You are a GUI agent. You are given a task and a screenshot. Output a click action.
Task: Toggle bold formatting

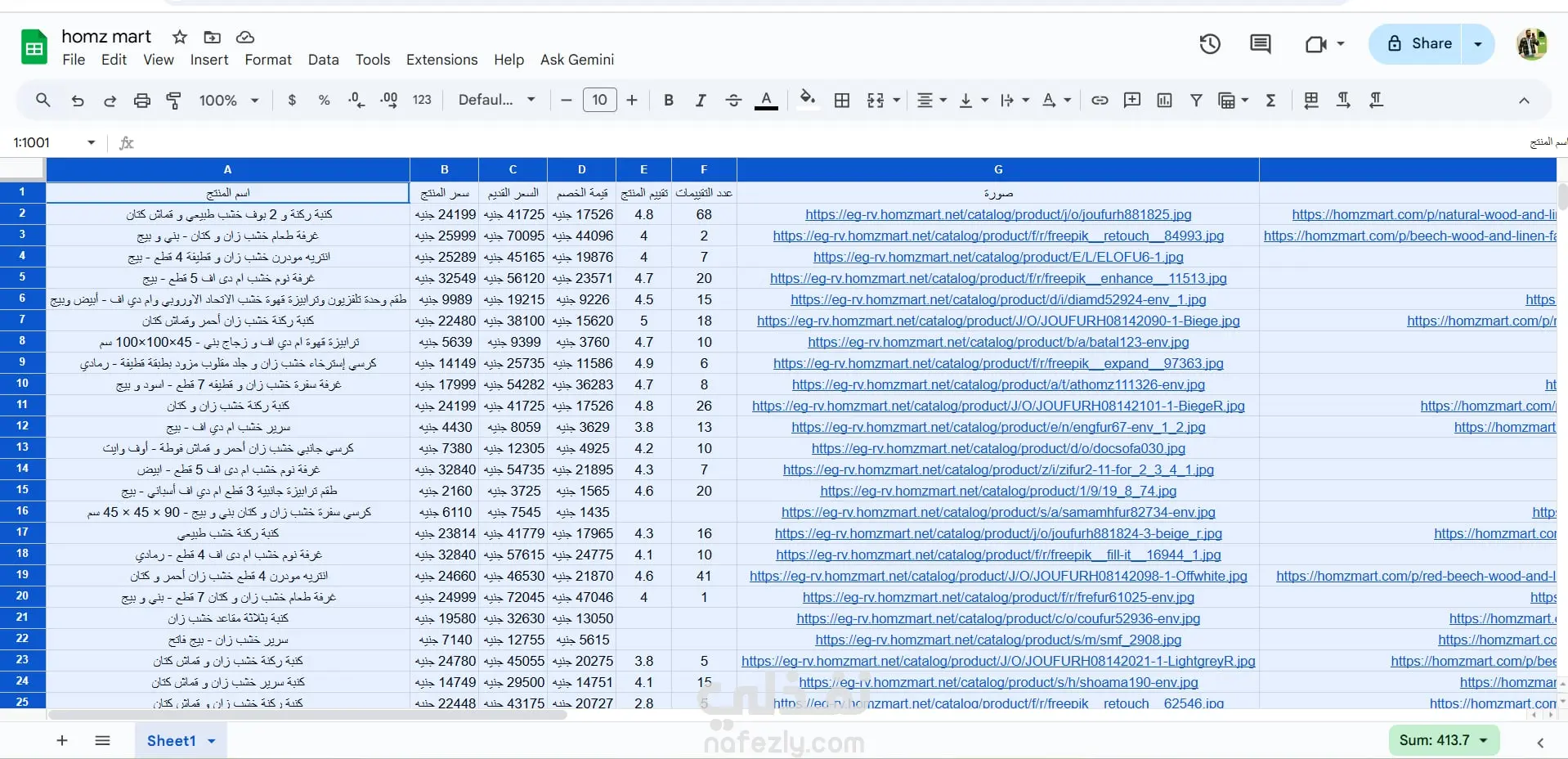669,100
